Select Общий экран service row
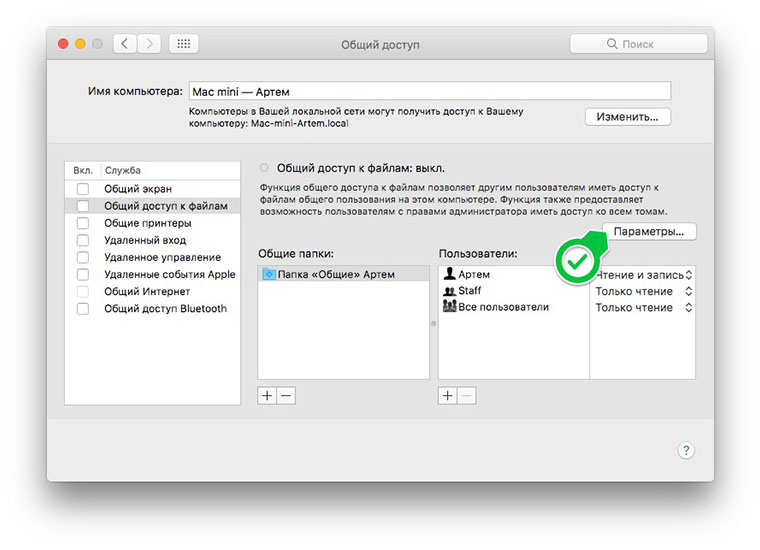The height and width of the screenshot is (550, 760). click(153, 189)
